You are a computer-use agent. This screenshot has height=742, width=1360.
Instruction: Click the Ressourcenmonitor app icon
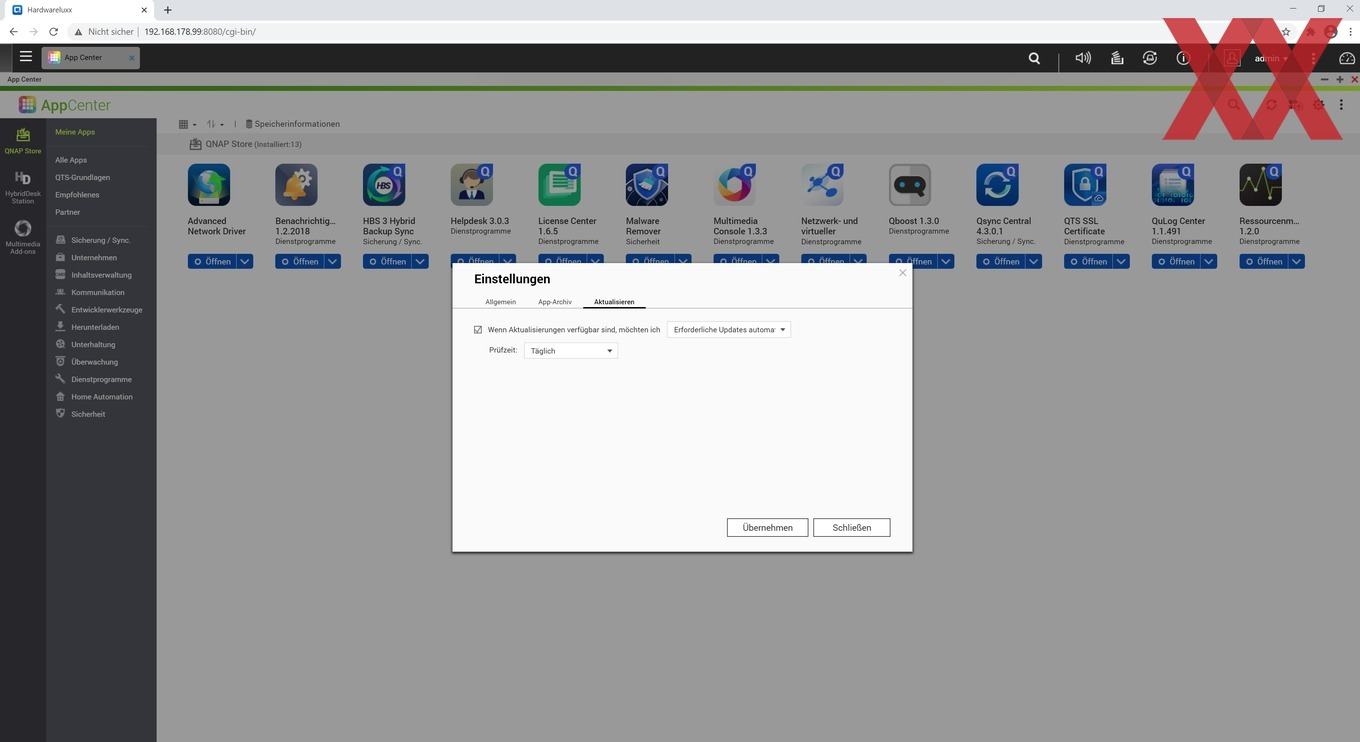coord(1260,185)
